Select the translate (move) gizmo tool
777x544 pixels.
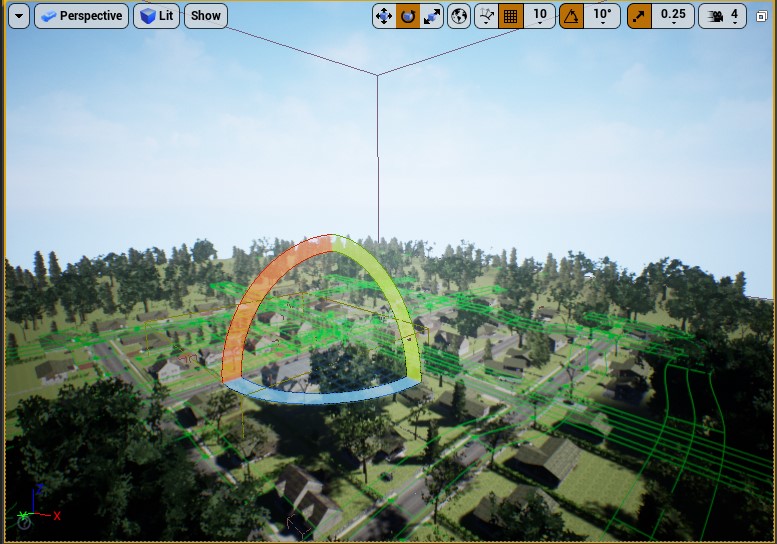coord(384,16)
